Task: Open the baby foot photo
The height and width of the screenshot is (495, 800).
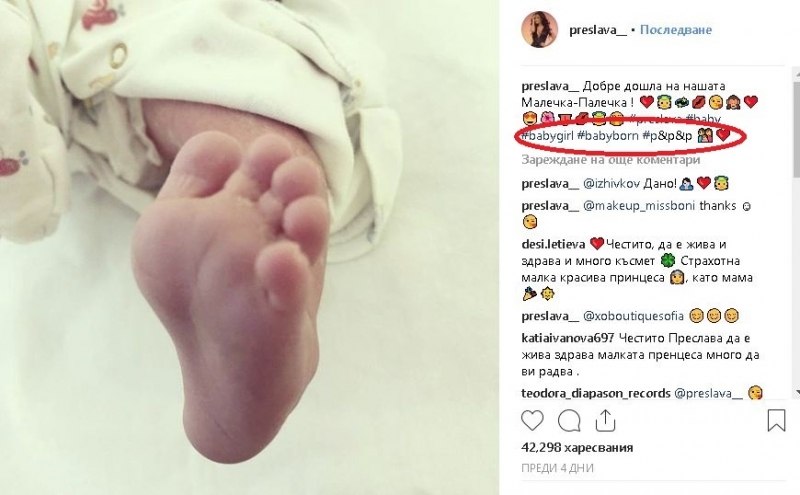Action: point(249,248)
